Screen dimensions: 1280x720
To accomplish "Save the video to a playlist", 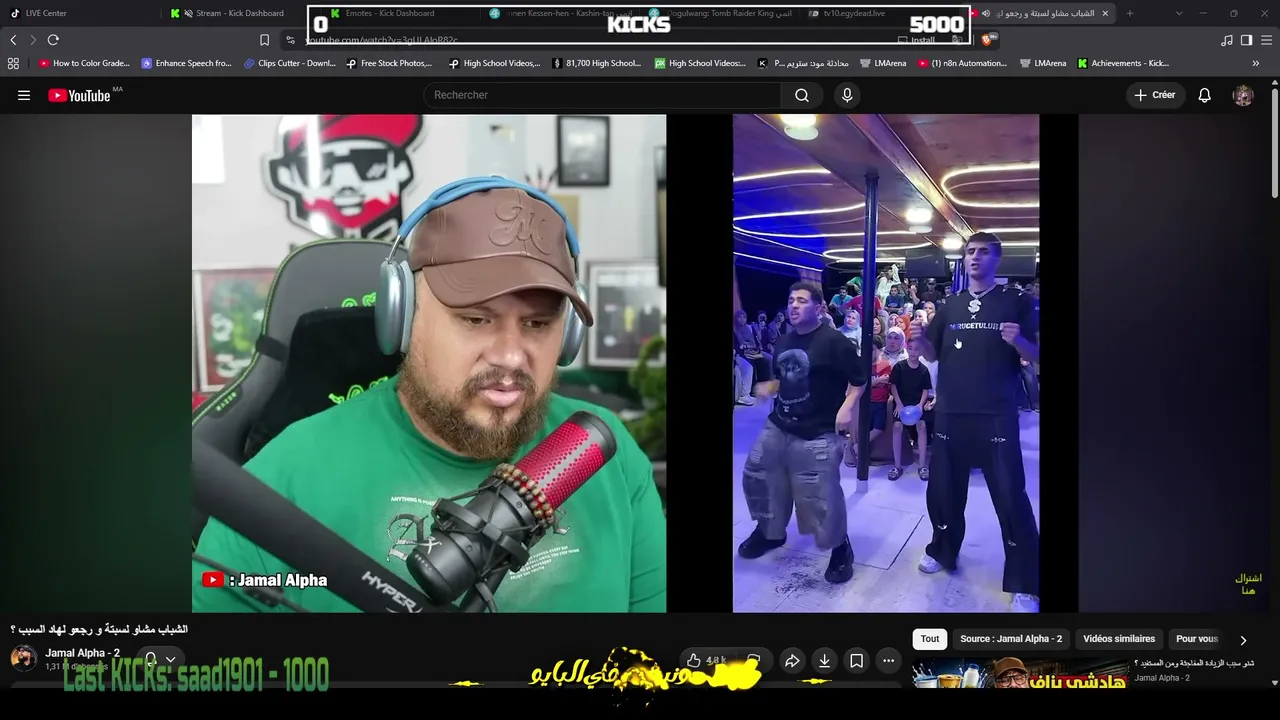I will click(856, 660).
